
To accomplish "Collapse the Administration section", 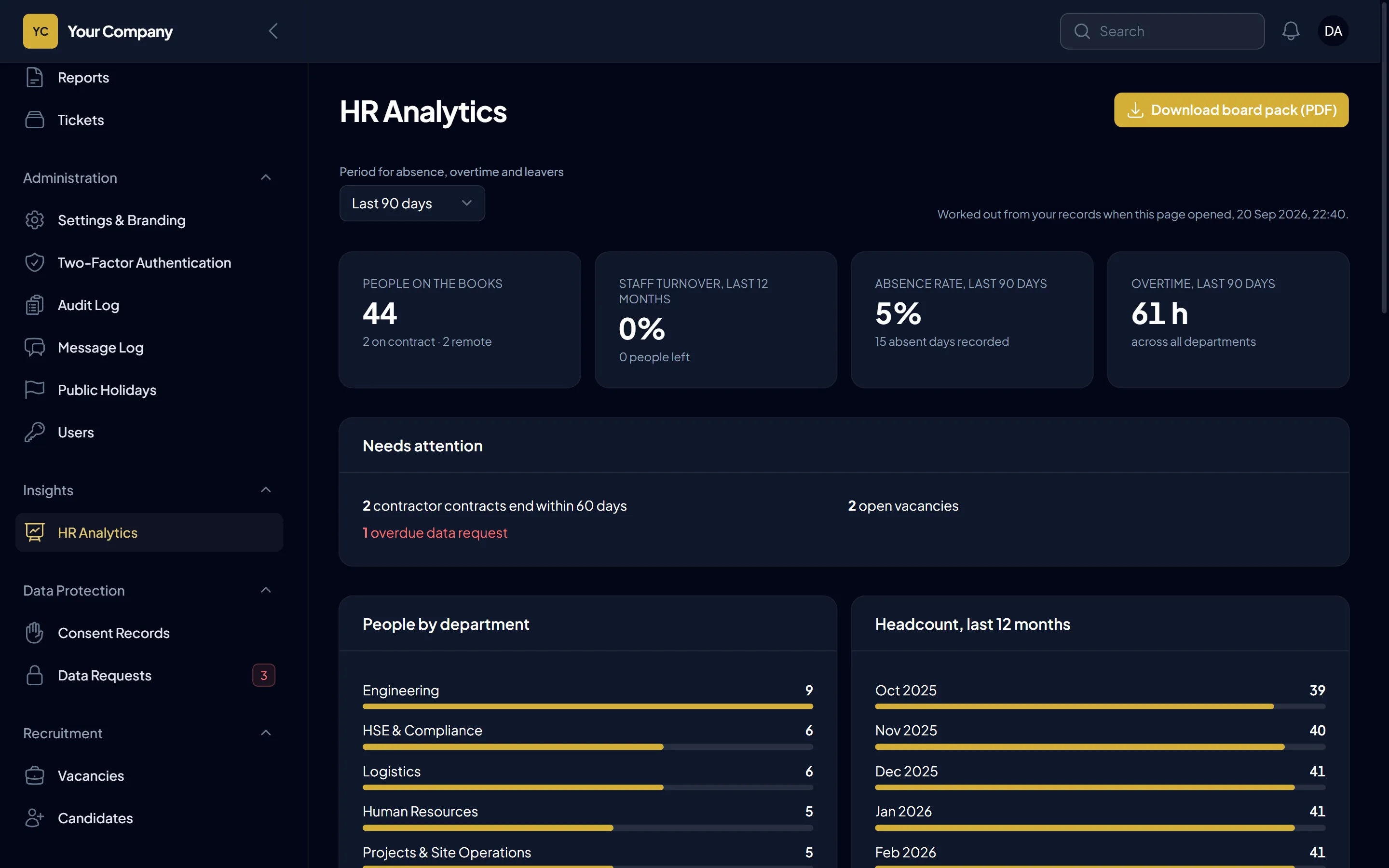I will click(x=266, y=177).
